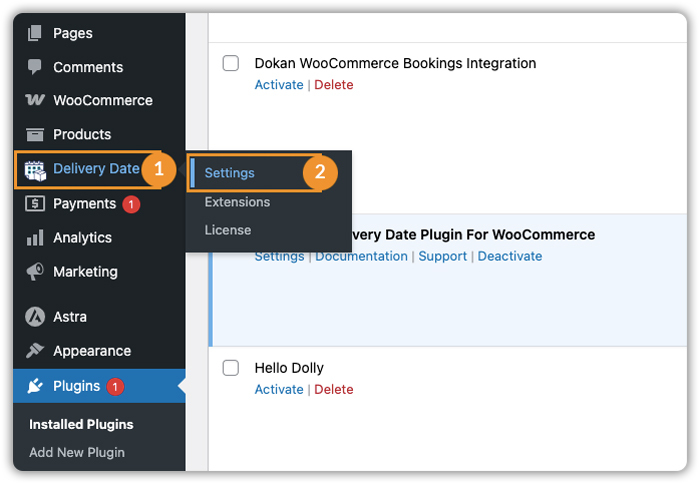Viewport: 700px width, 484px height.
Task: Open the Delivery Date menu
Action: [x=96, y=168]
